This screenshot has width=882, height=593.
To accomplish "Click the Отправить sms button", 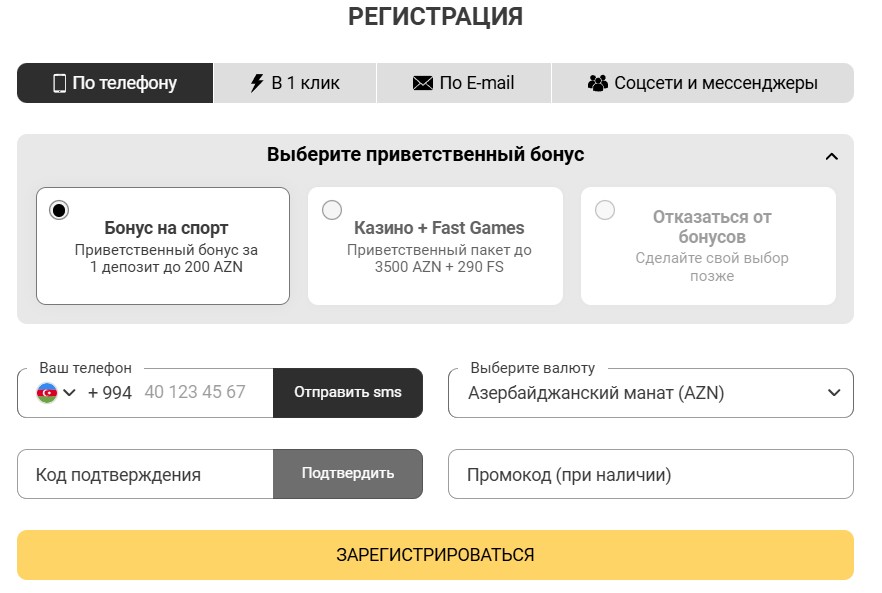I will [348, 392].
